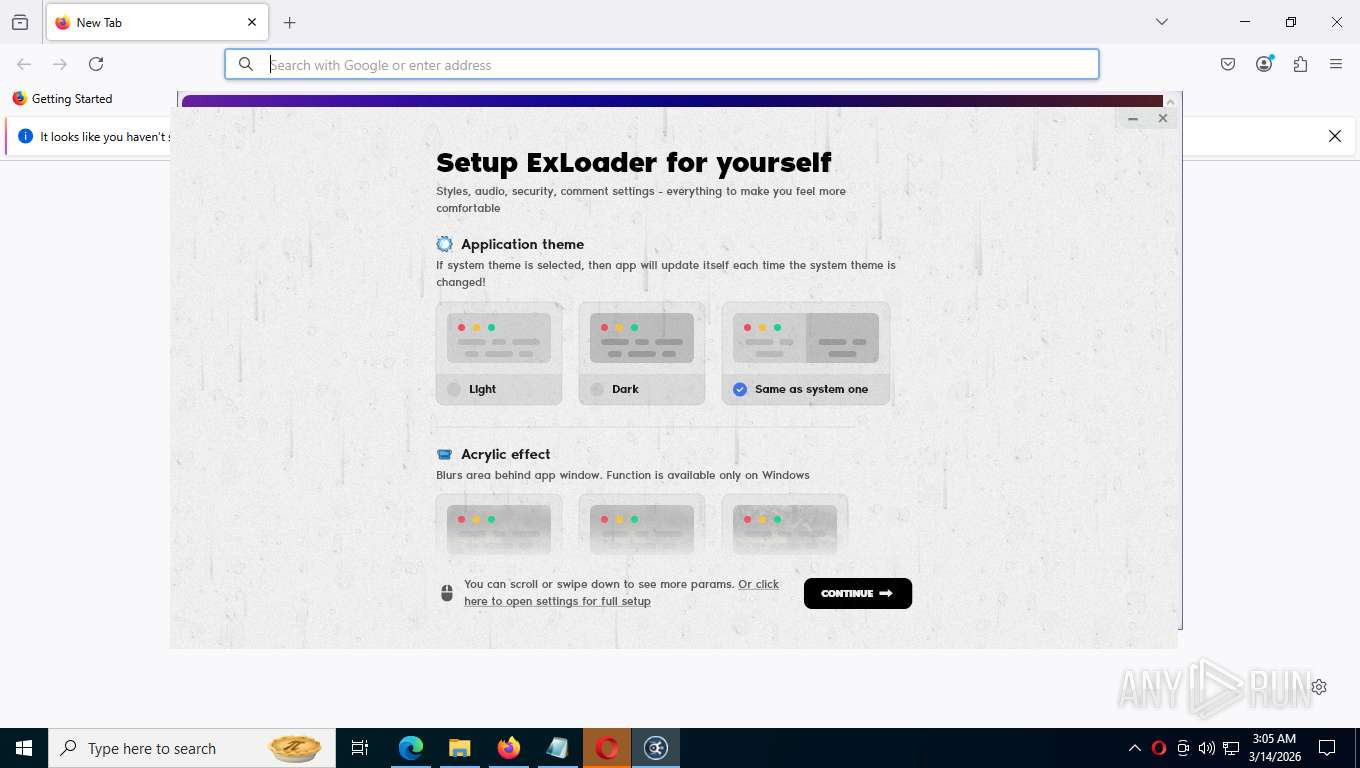Switch to the New Tab tab

[156, 22]
